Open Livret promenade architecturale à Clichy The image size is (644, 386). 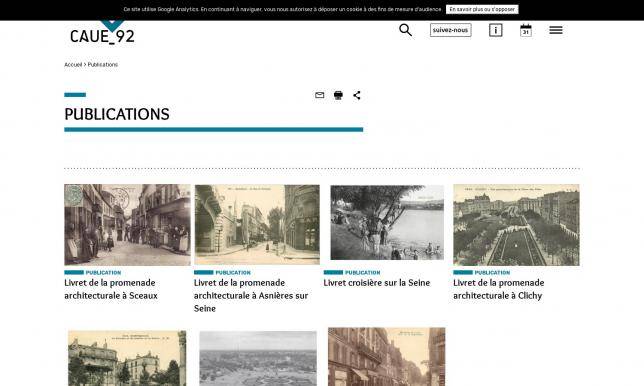[499, 289]
